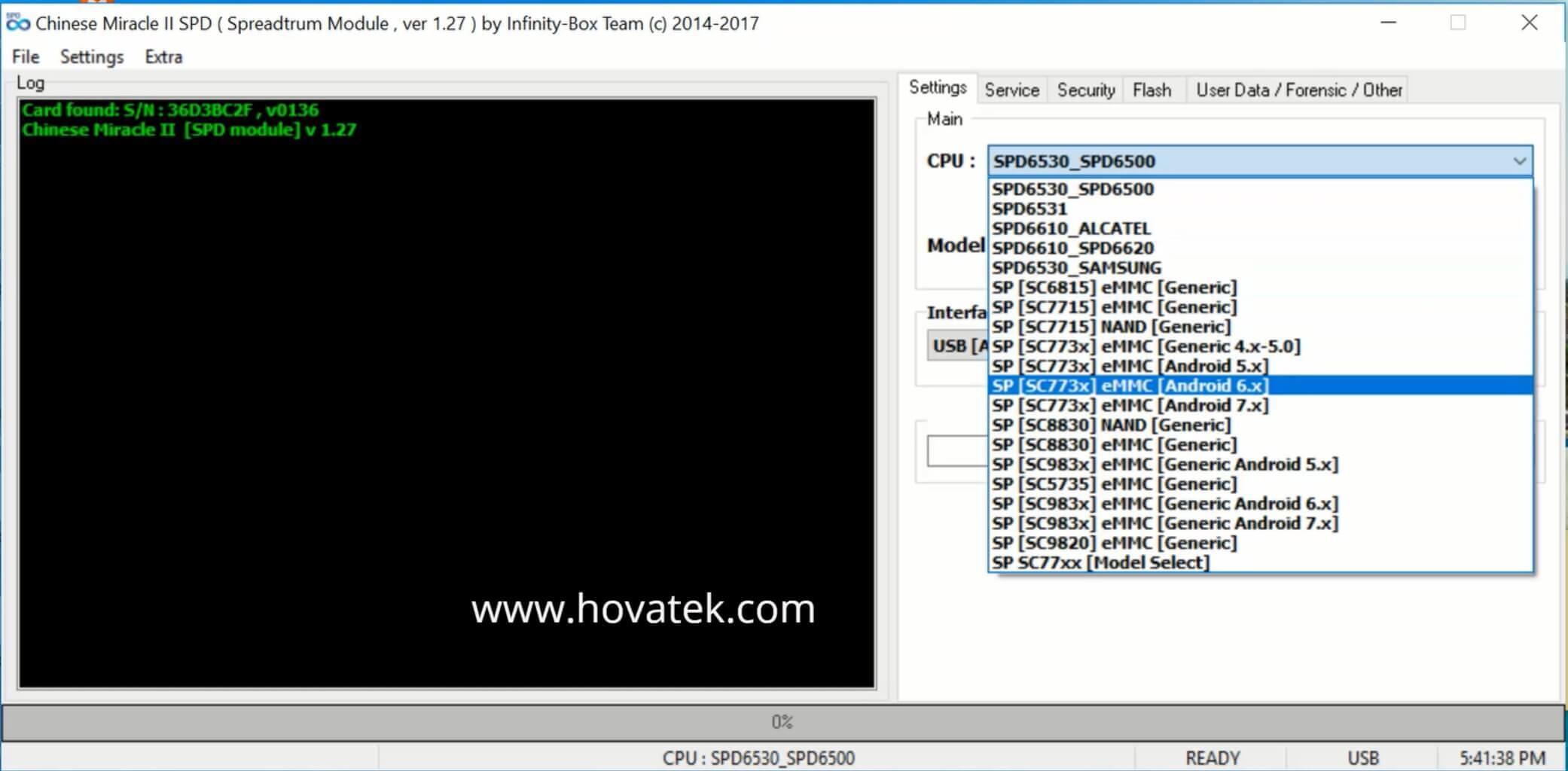Open the Extra menu

[163, 57]
